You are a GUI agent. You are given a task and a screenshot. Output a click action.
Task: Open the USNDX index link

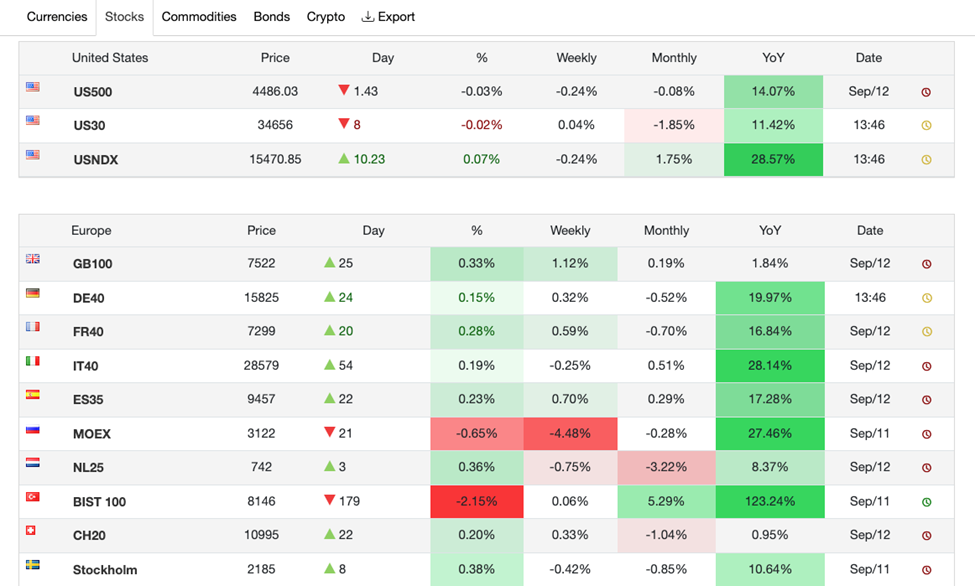point(96,160)
